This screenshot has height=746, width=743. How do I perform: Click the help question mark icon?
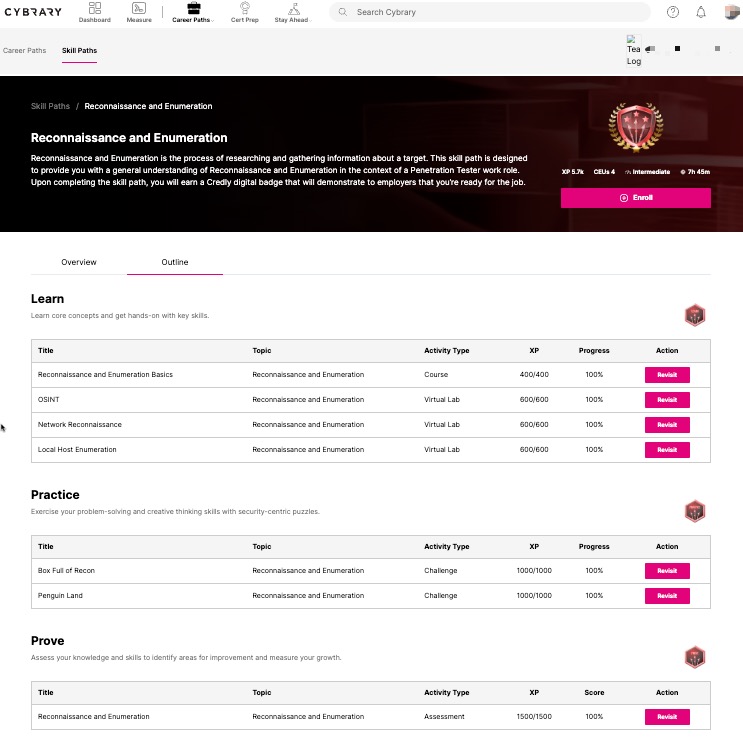673,12
